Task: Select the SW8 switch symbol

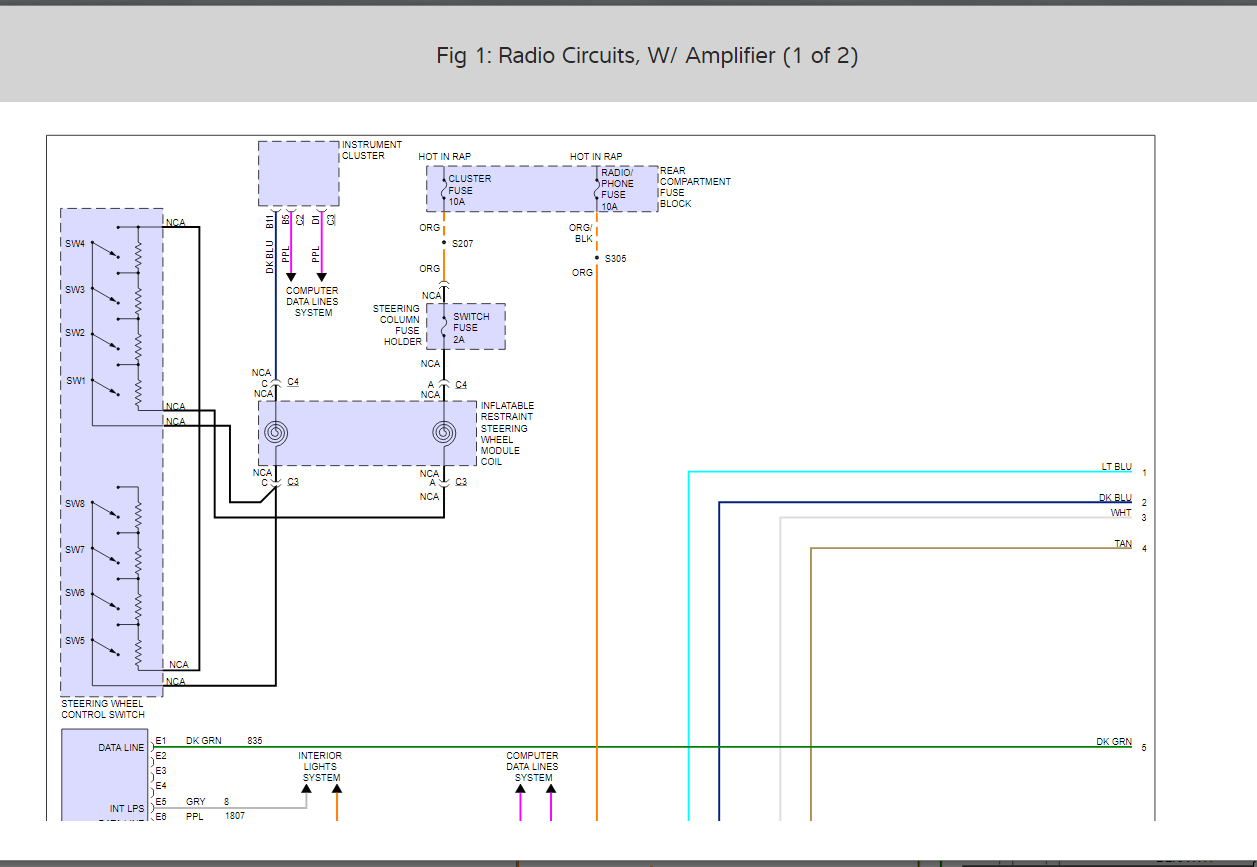Action: point(105,508)
